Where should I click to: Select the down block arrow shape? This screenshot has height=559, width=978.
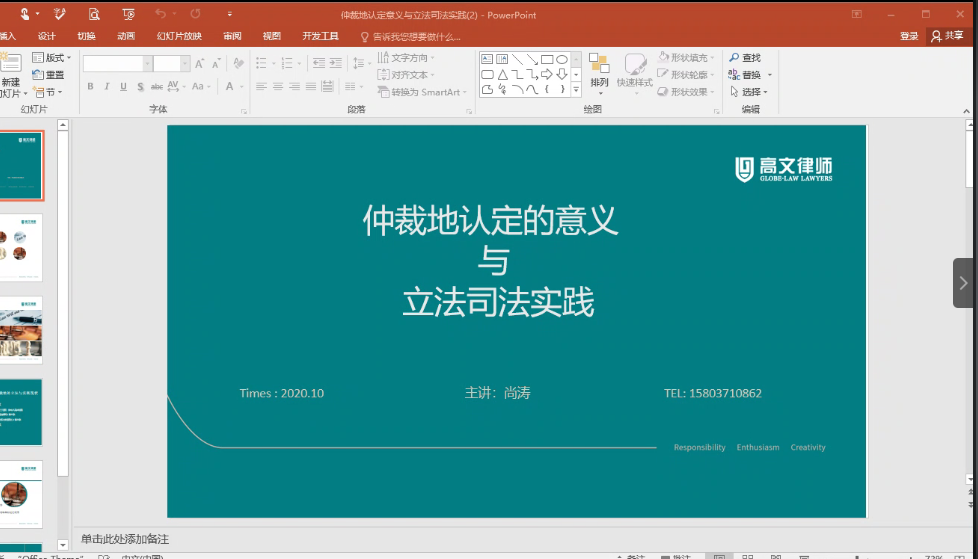(x=562, y=74)
